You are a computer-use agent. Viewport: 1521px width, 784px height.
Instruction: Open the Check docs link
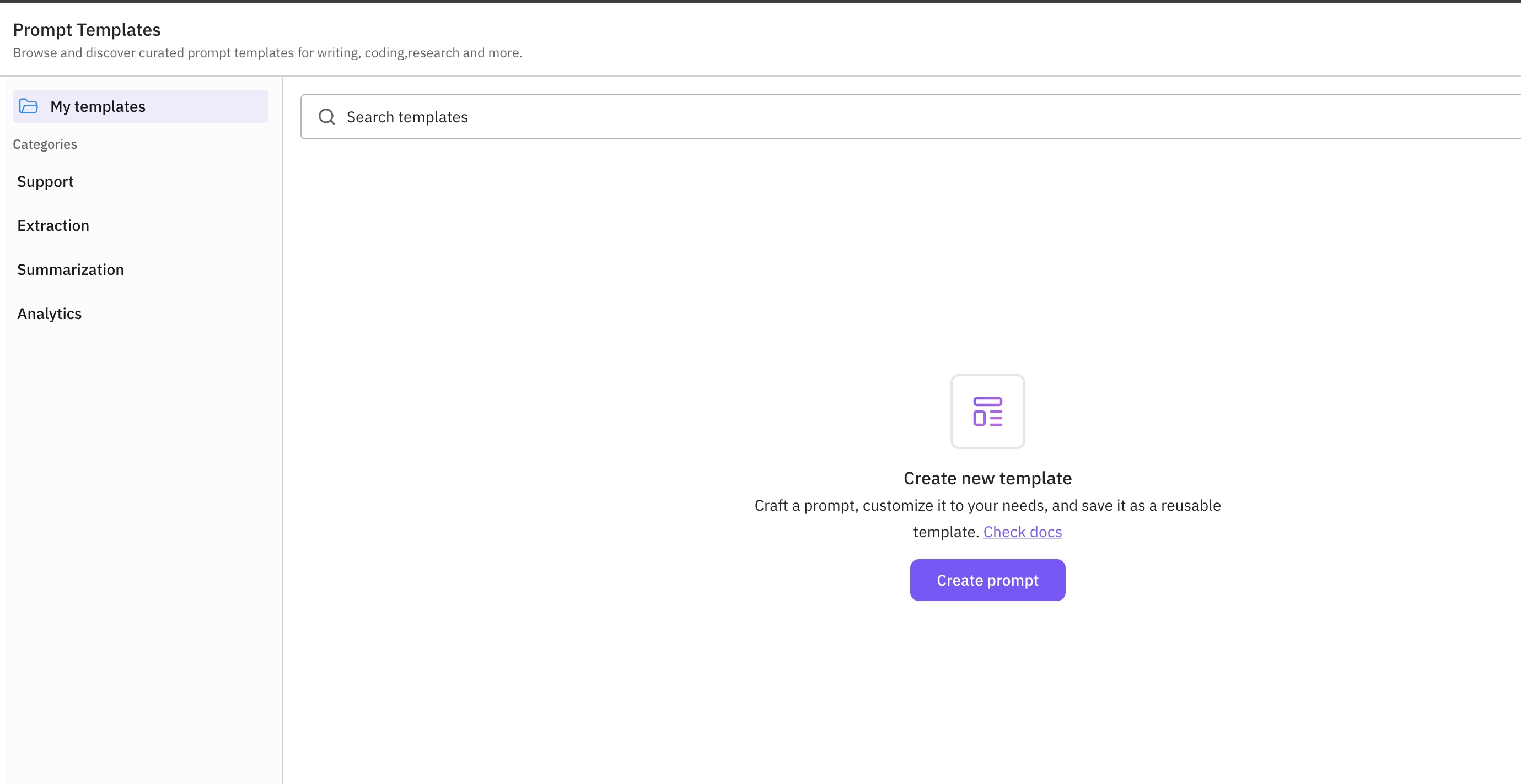pos(1022,532)
